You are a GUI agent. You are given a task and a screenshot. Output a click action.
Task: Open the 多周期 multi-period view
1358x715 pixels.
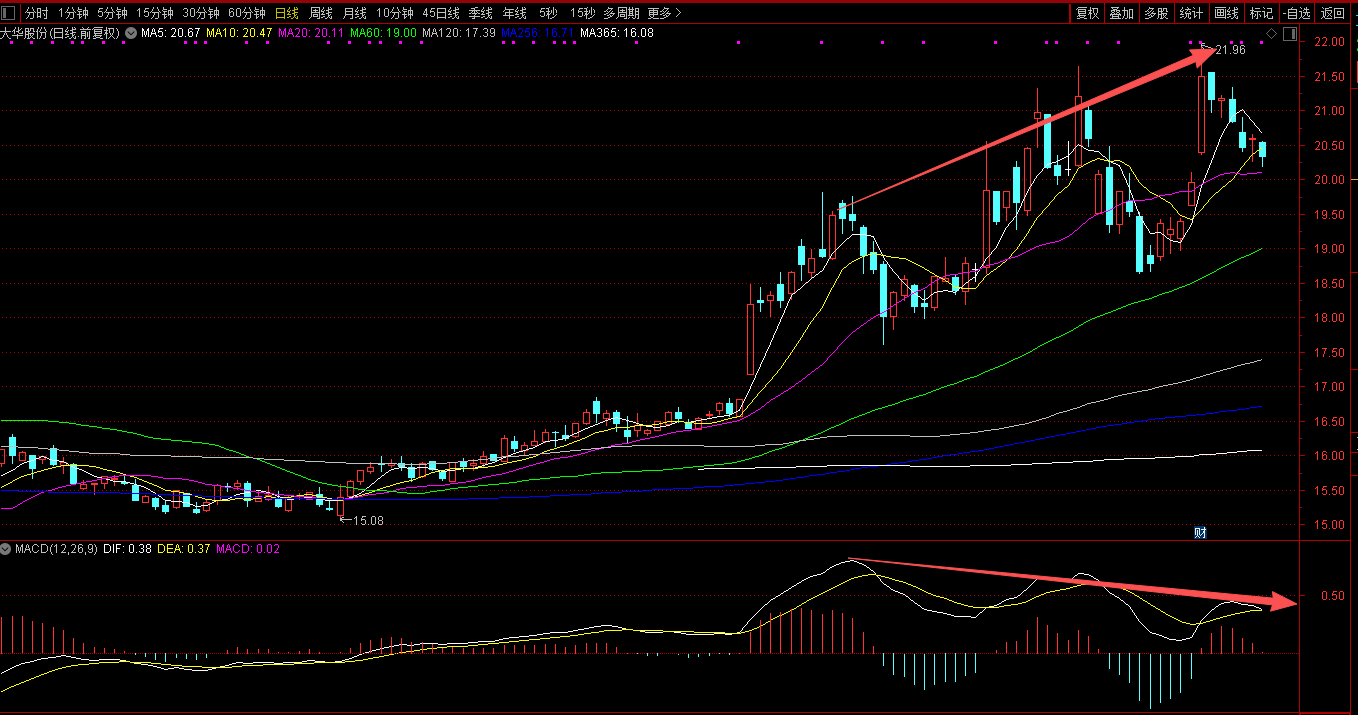(x=621, y=13)
